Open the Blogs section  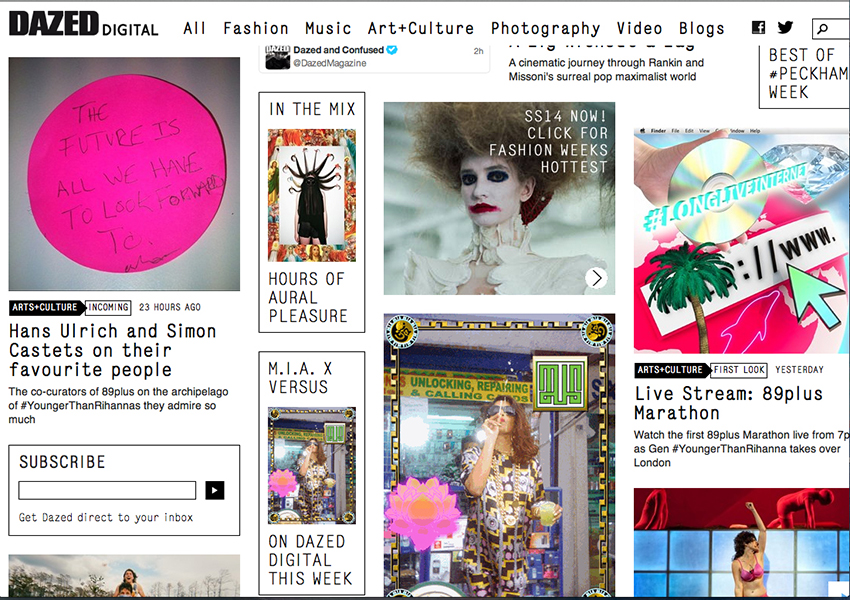coord(701,29)
